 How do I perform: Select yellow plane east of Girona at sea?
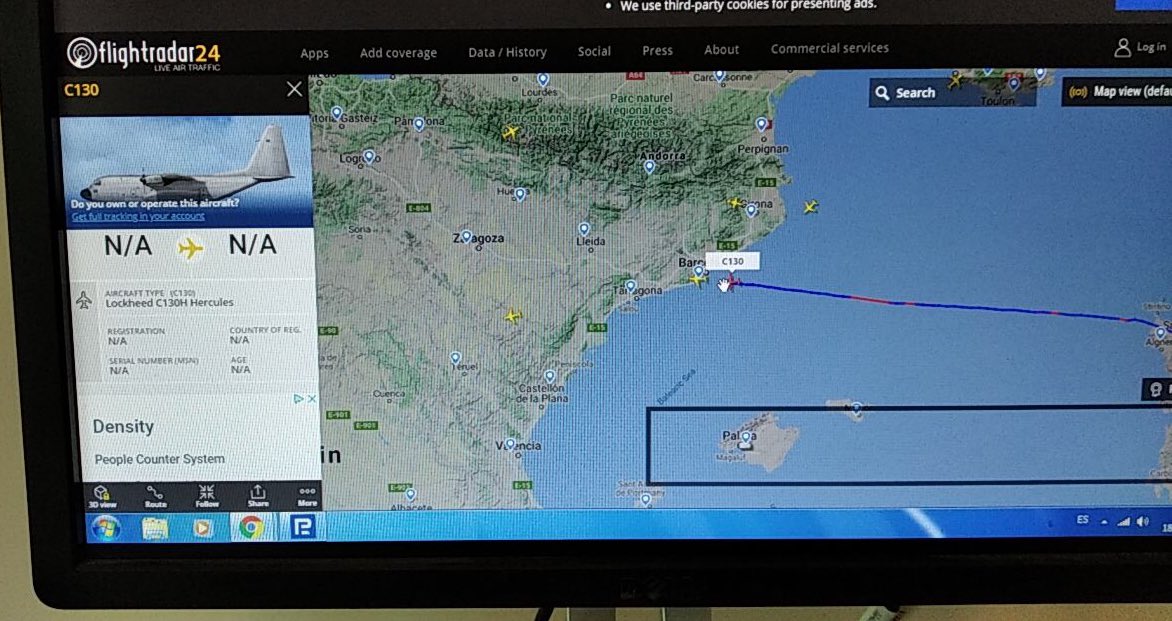click(x=810, y=207)
